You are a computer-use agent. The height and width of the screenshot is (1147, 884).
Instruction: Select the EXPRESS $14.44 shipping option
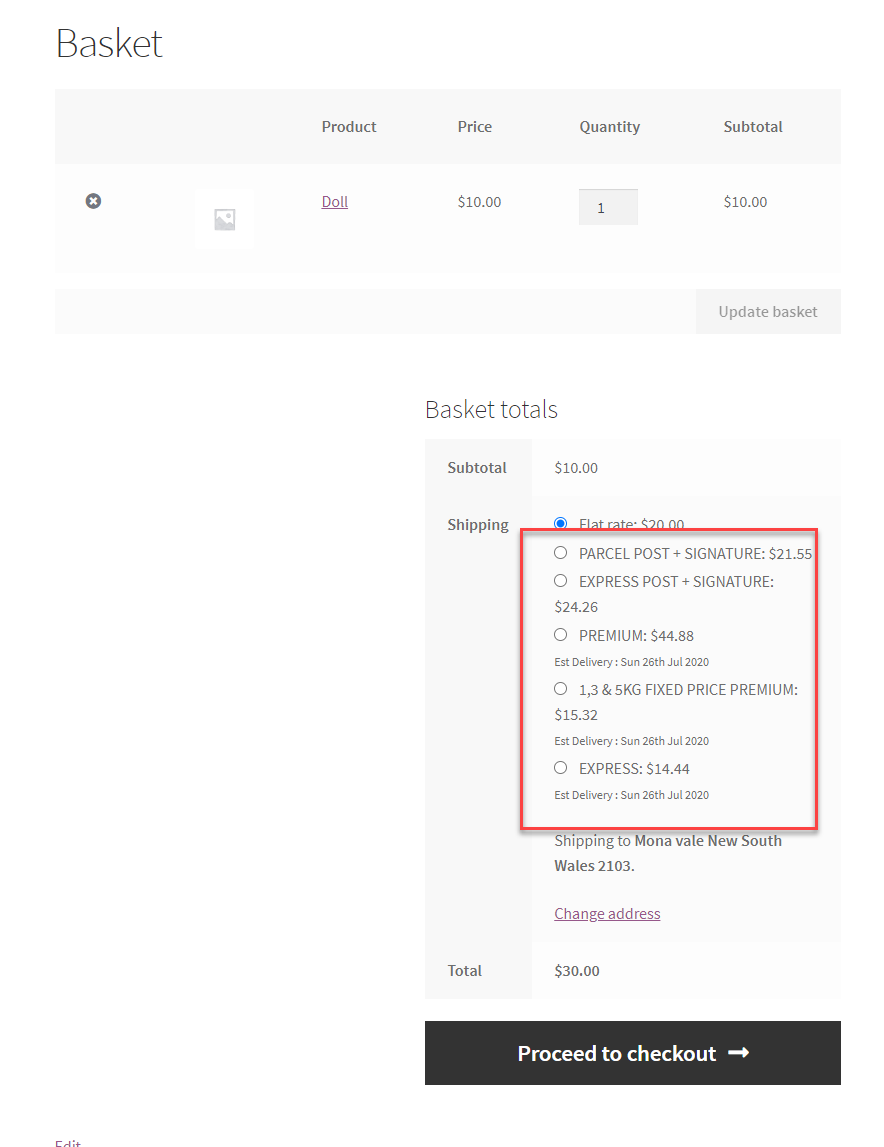click(560, 767)
